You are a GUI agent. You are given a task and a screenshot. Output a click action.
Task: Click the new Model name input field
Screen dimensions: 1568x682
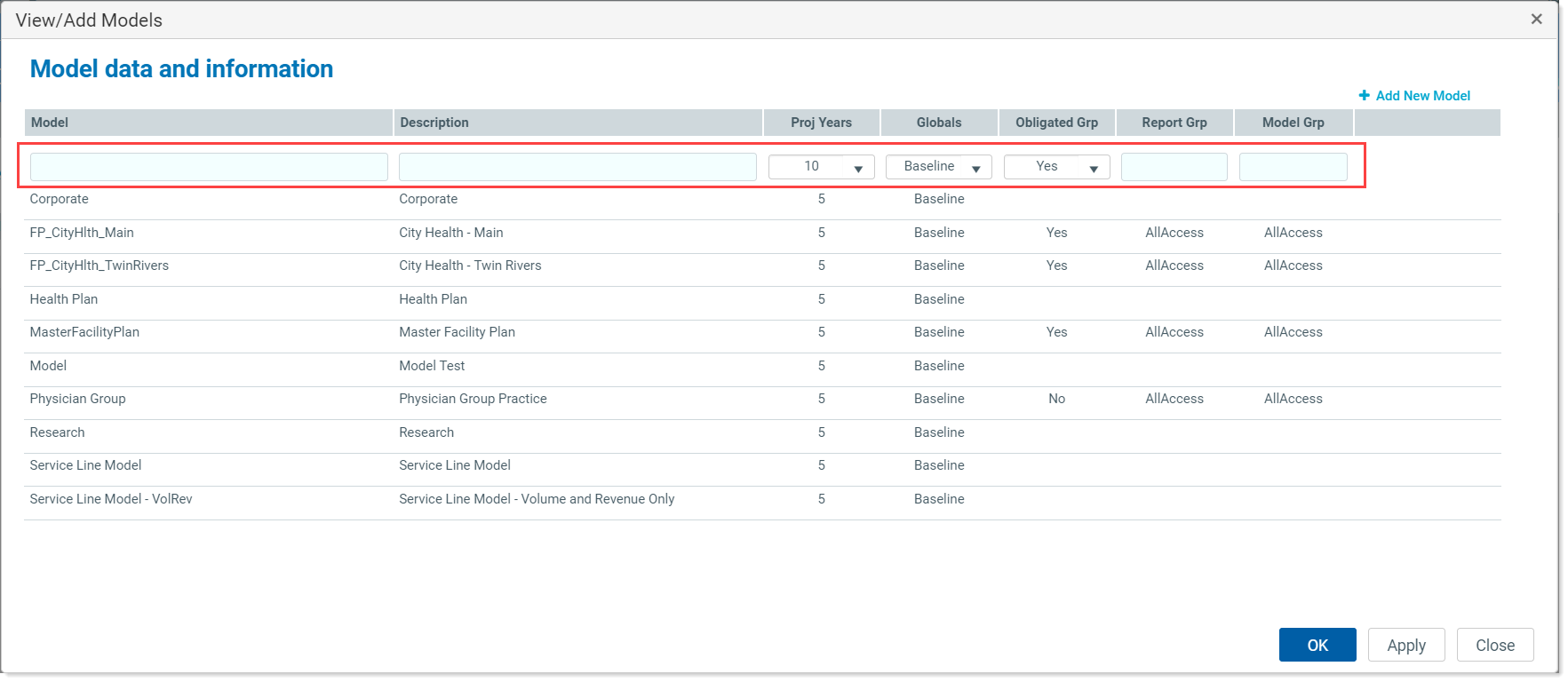tap(209, 167)
